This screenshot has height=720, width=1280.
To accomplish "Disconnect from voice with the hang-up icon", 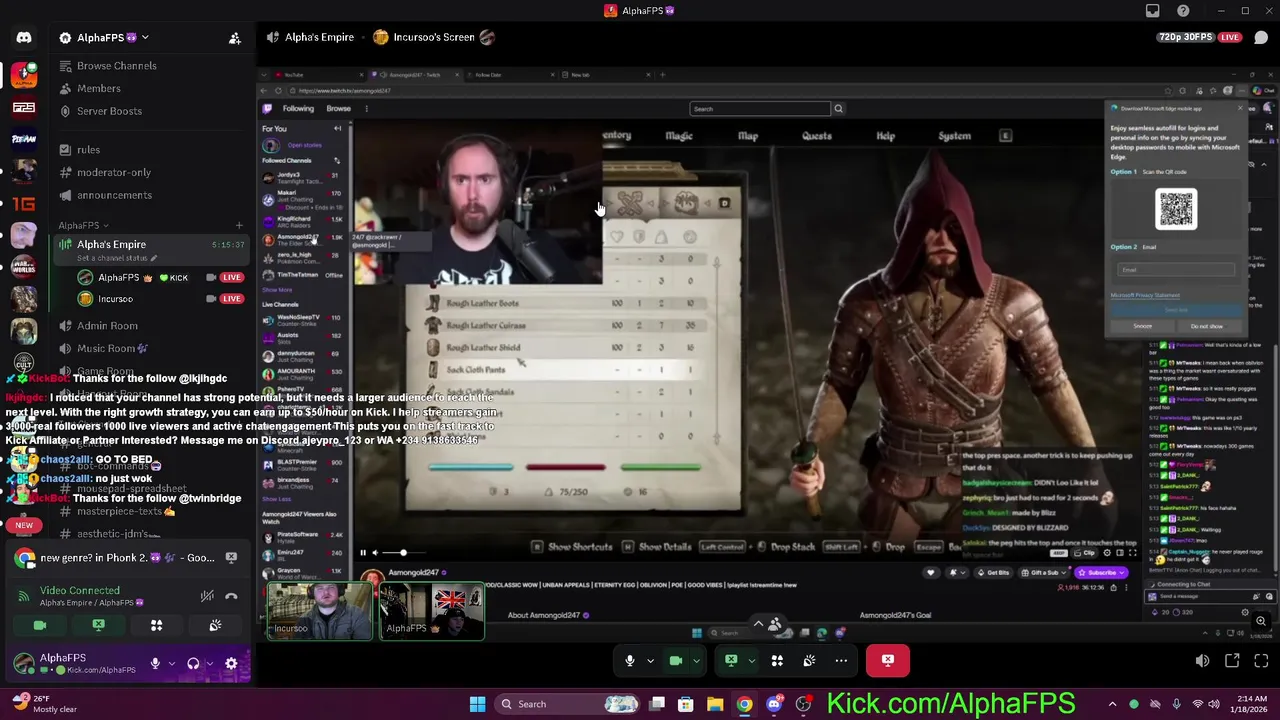I will (231, 596).
